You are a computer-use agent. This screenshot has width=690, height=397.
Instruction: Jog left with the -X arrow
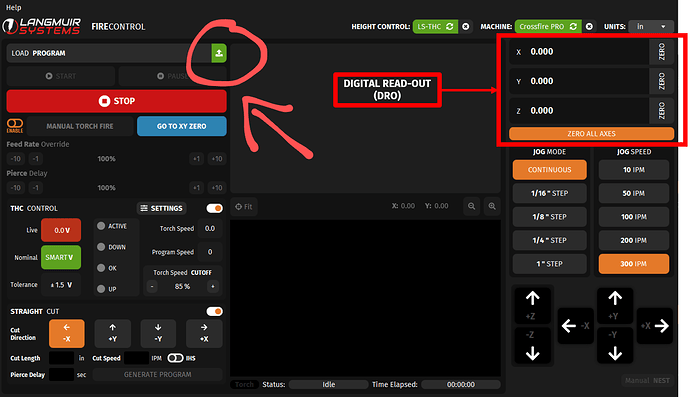(x=576, y=326)
